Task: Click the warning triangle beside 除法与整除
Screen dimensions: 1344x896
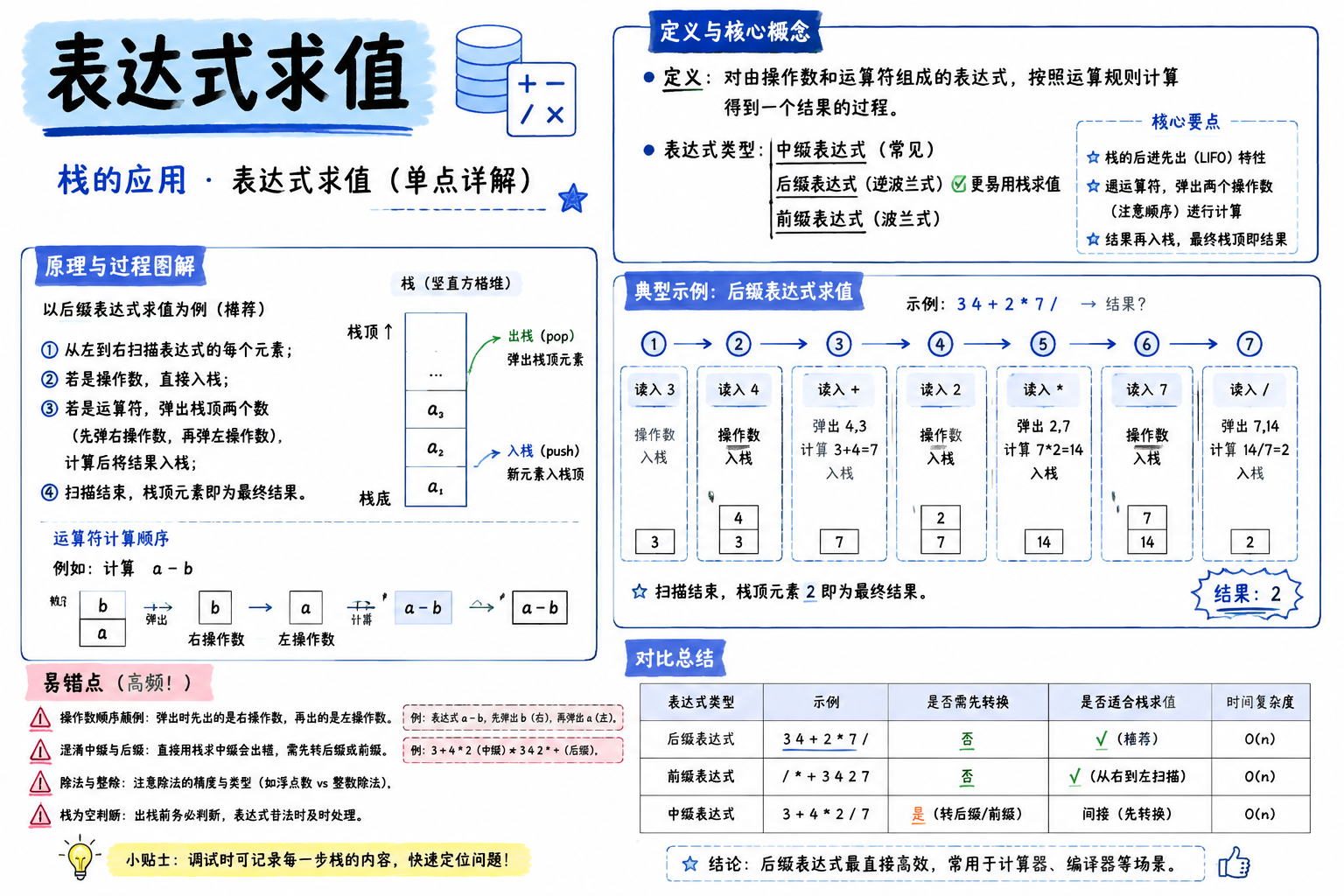Action: tap(40, 783)
